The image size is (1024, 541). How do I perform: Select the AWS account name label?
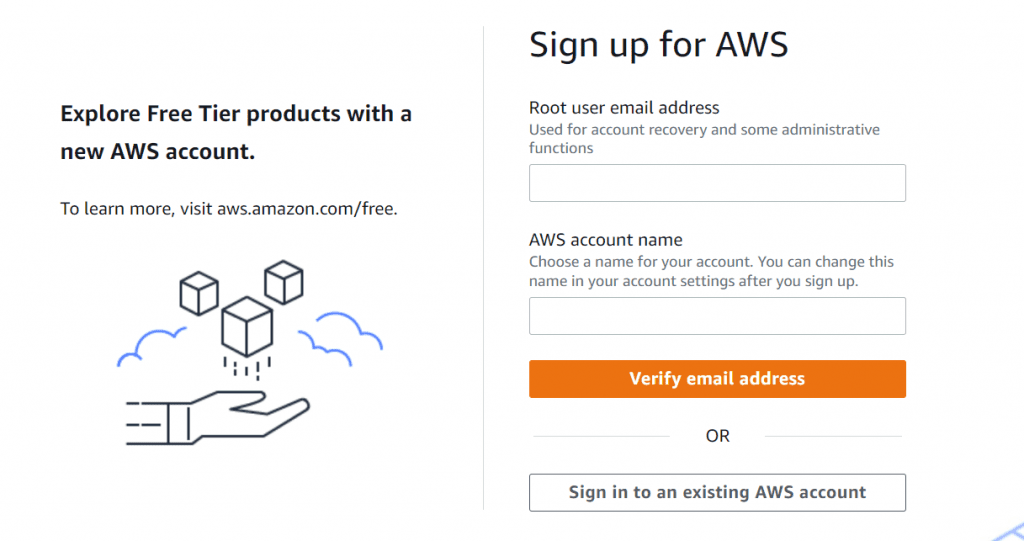tap(606, 240)
